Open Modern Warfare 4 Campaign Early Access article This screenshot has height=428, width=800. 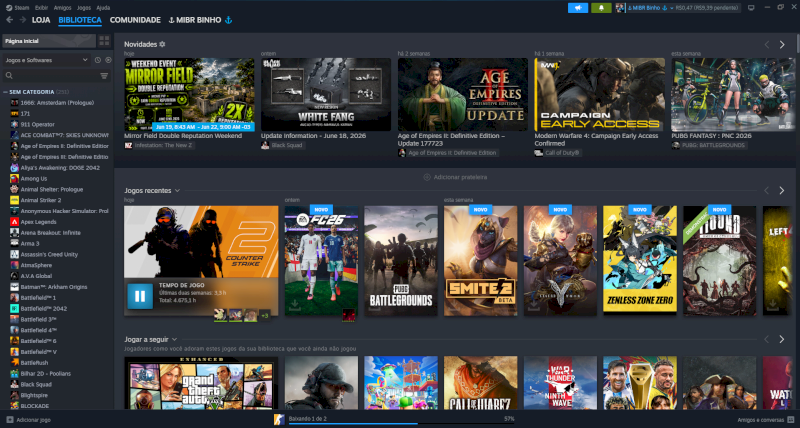599,94
